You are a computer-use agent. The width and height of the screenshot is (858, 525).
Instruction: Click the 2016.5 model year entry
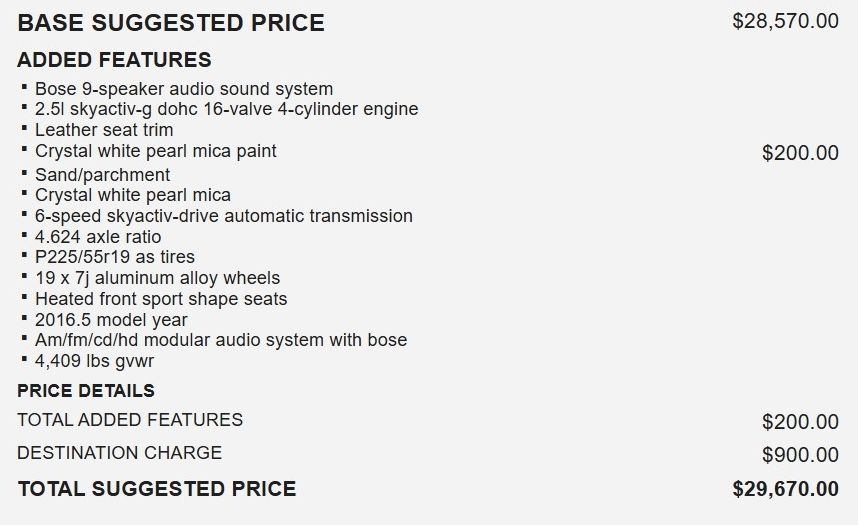111,320
